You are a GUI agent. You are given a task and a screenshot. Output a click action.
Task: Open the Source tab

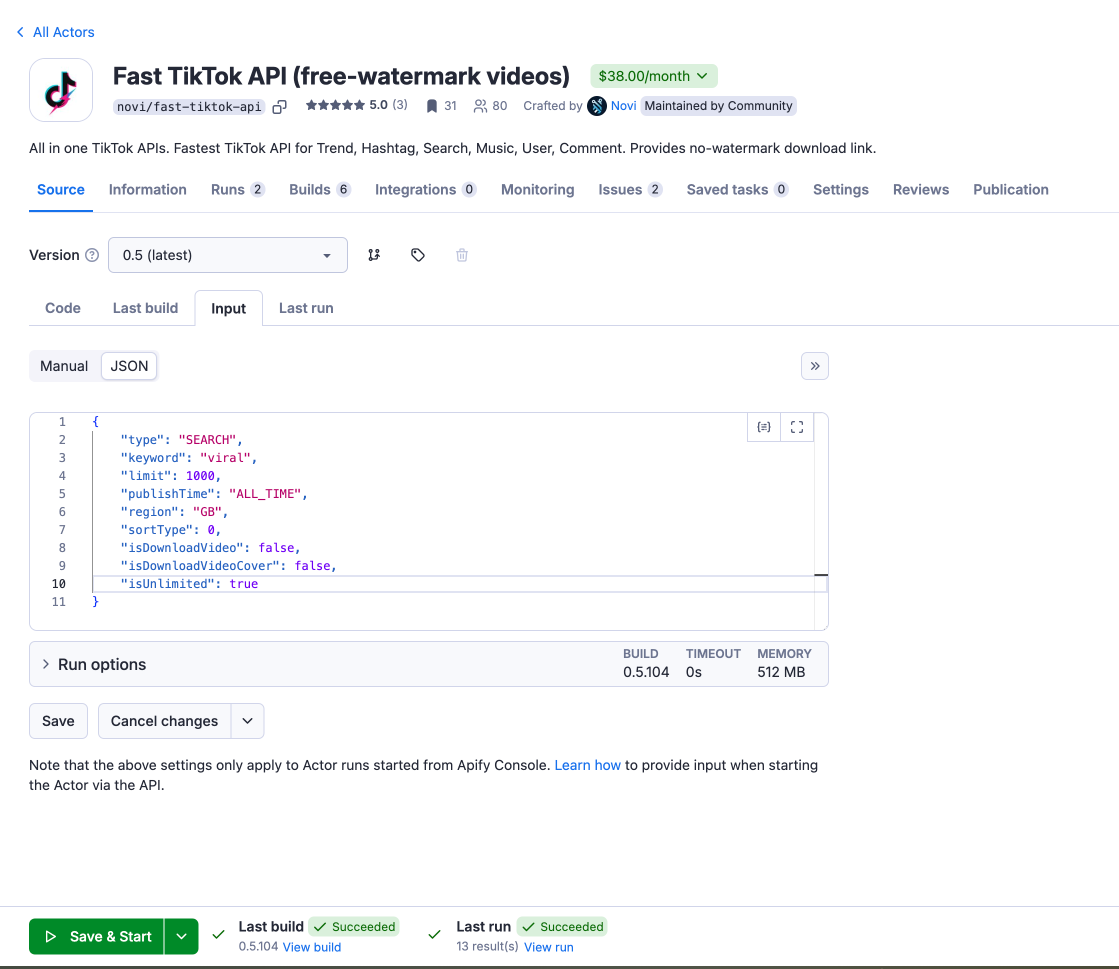(x=61, y=189)
